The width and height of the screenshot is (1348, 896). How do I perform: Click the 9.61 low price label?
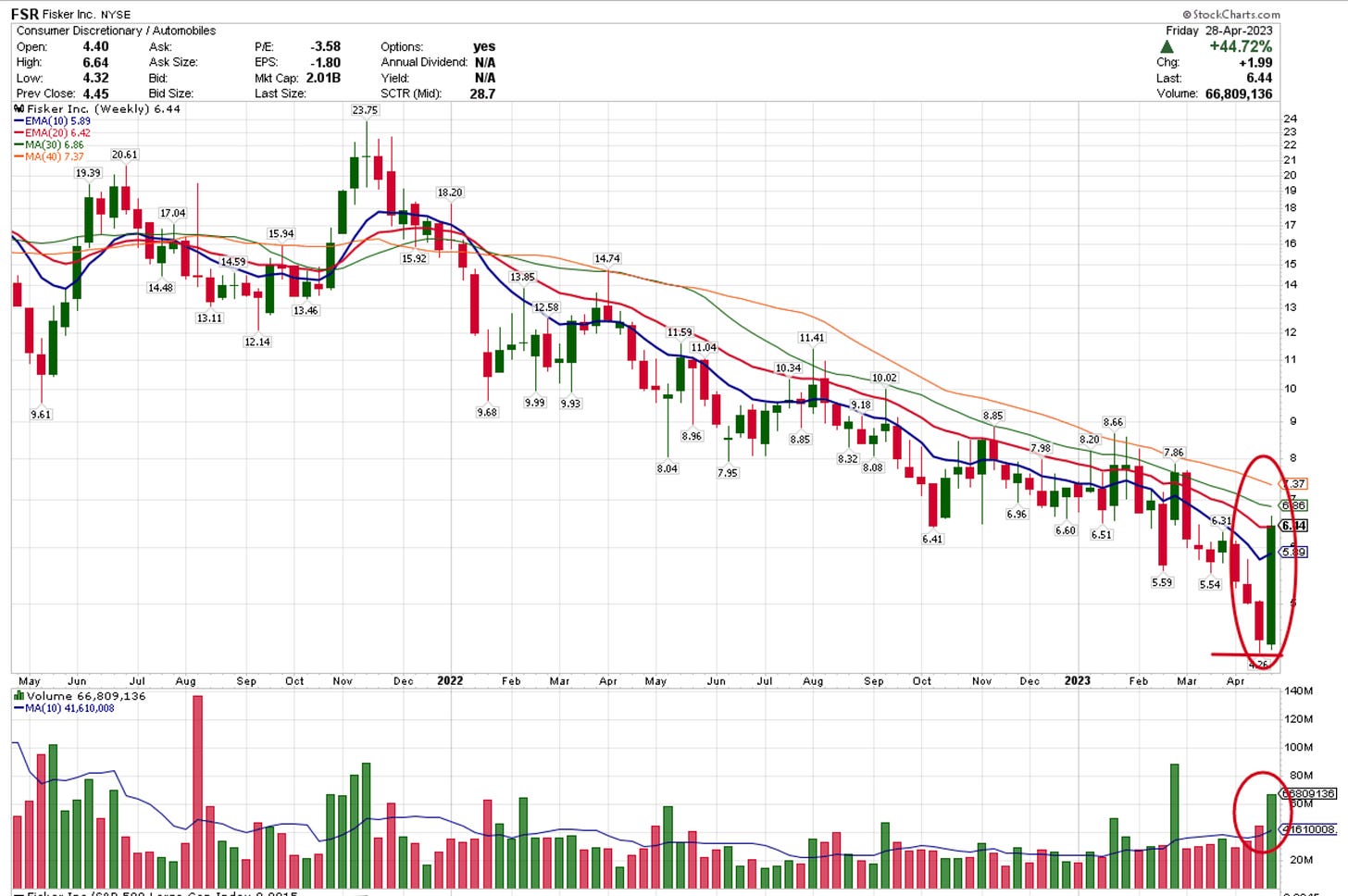(x=41, y=415)
